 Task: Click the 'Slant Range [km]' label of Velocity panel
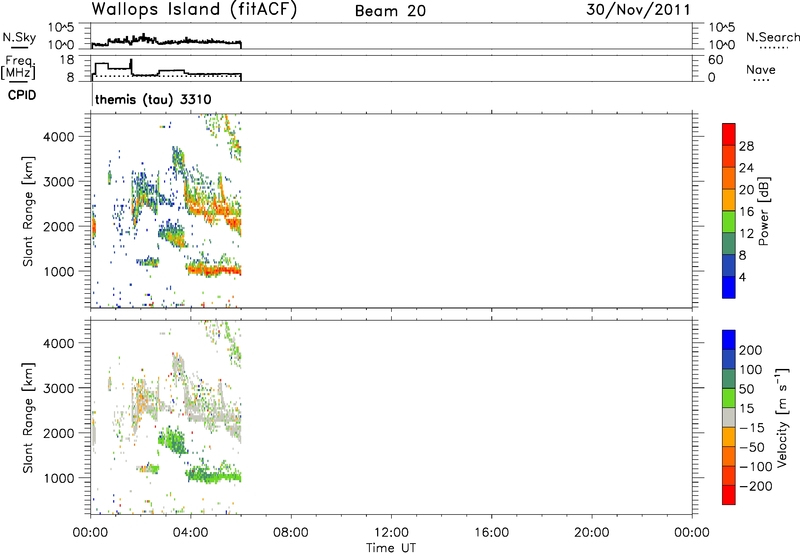28,418
